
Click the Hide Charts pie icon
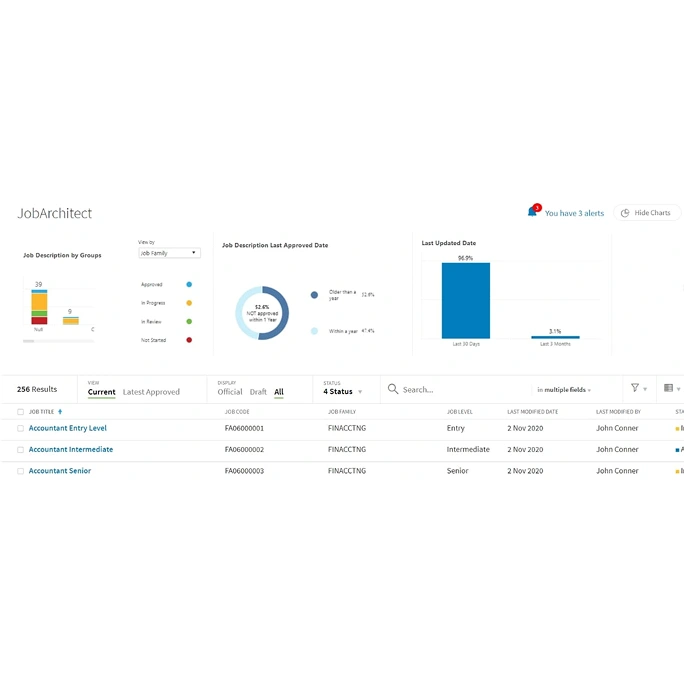pyautogui.click(x=625, y=213)
